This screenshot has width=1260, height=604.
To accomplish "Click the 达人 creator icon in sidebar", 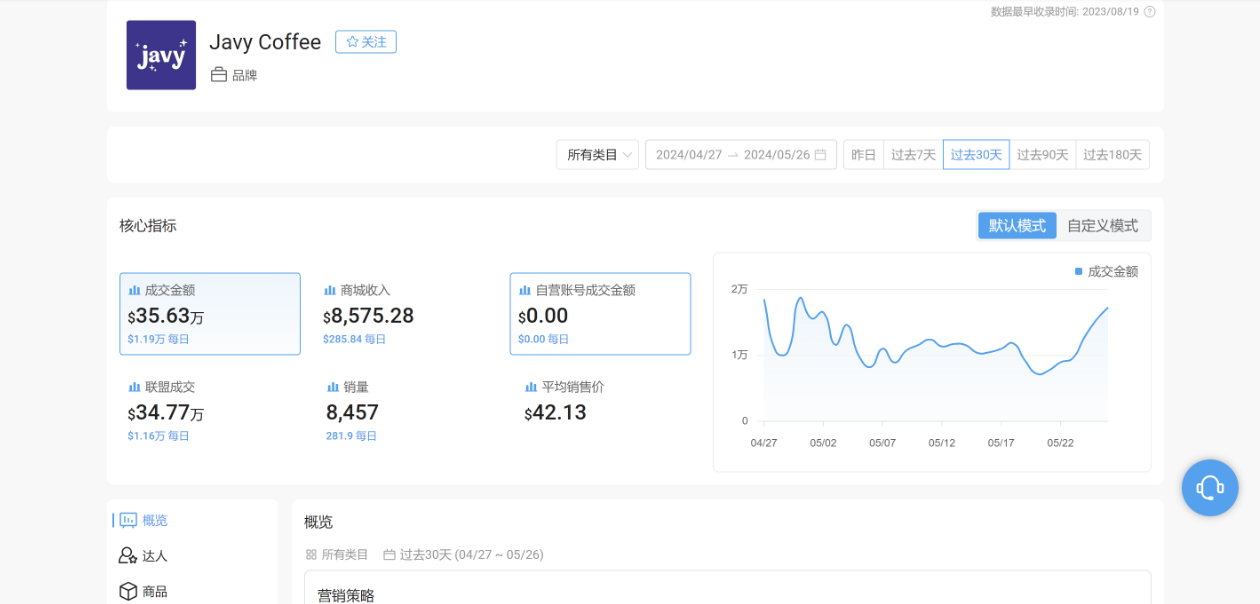I will point(128,556).
